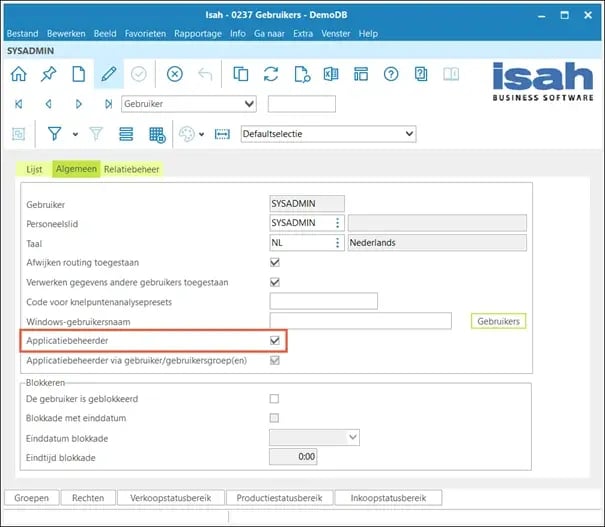Open the Rapportage menu
This screenshot has height=527, width=605.
tap(198, 34)
